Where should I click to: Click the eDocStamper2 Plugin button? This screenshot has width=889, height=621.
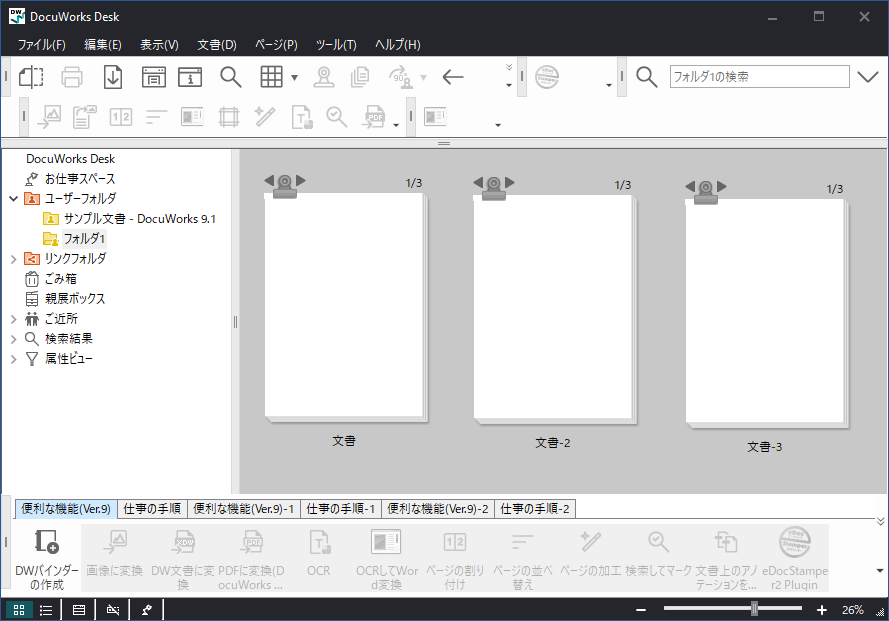coord(795,559)
